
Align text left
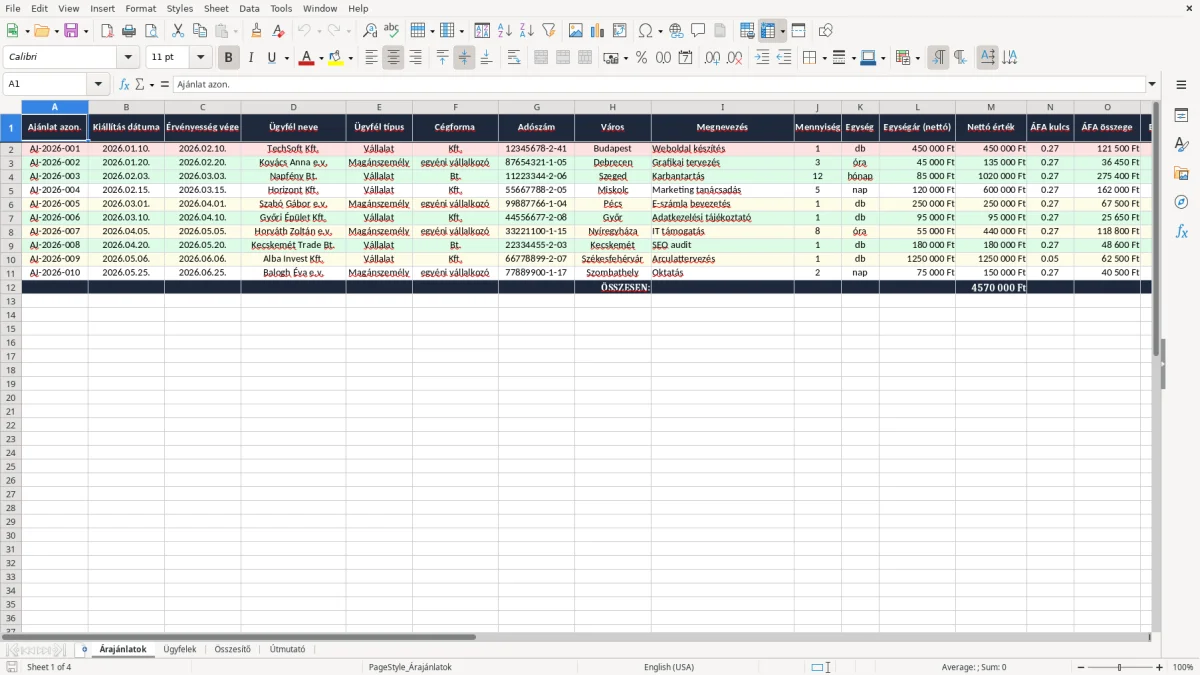371,58
